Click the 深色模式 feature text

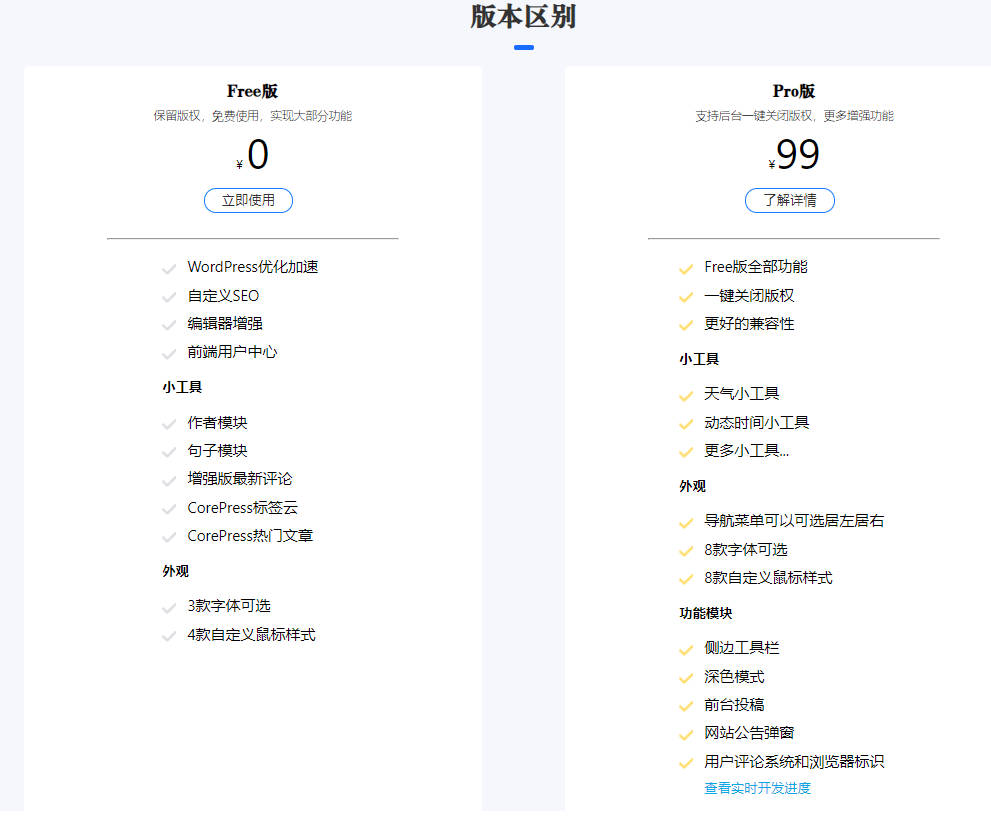(734, 677)
